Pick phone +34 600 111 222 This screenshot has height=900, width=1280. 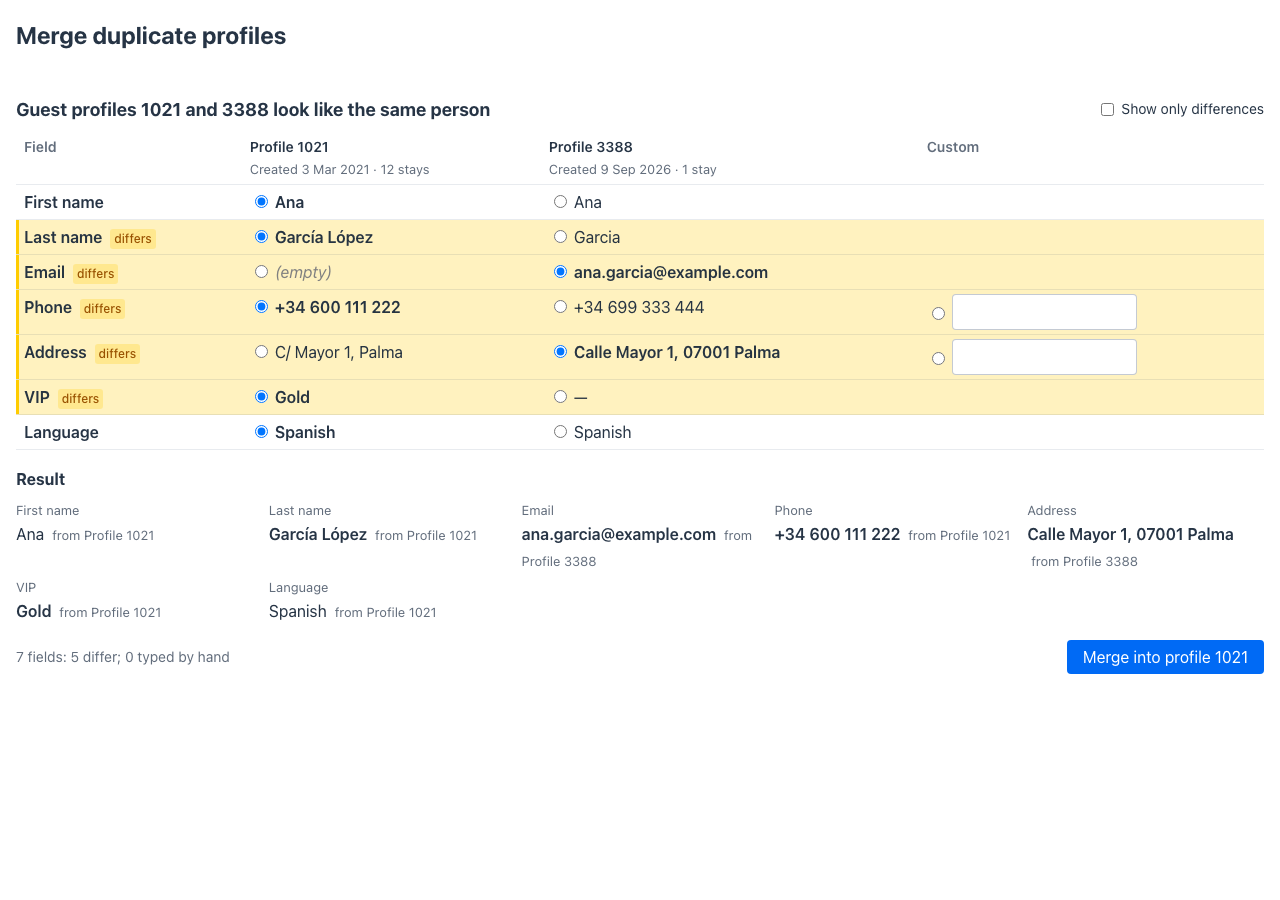[262, 307]
